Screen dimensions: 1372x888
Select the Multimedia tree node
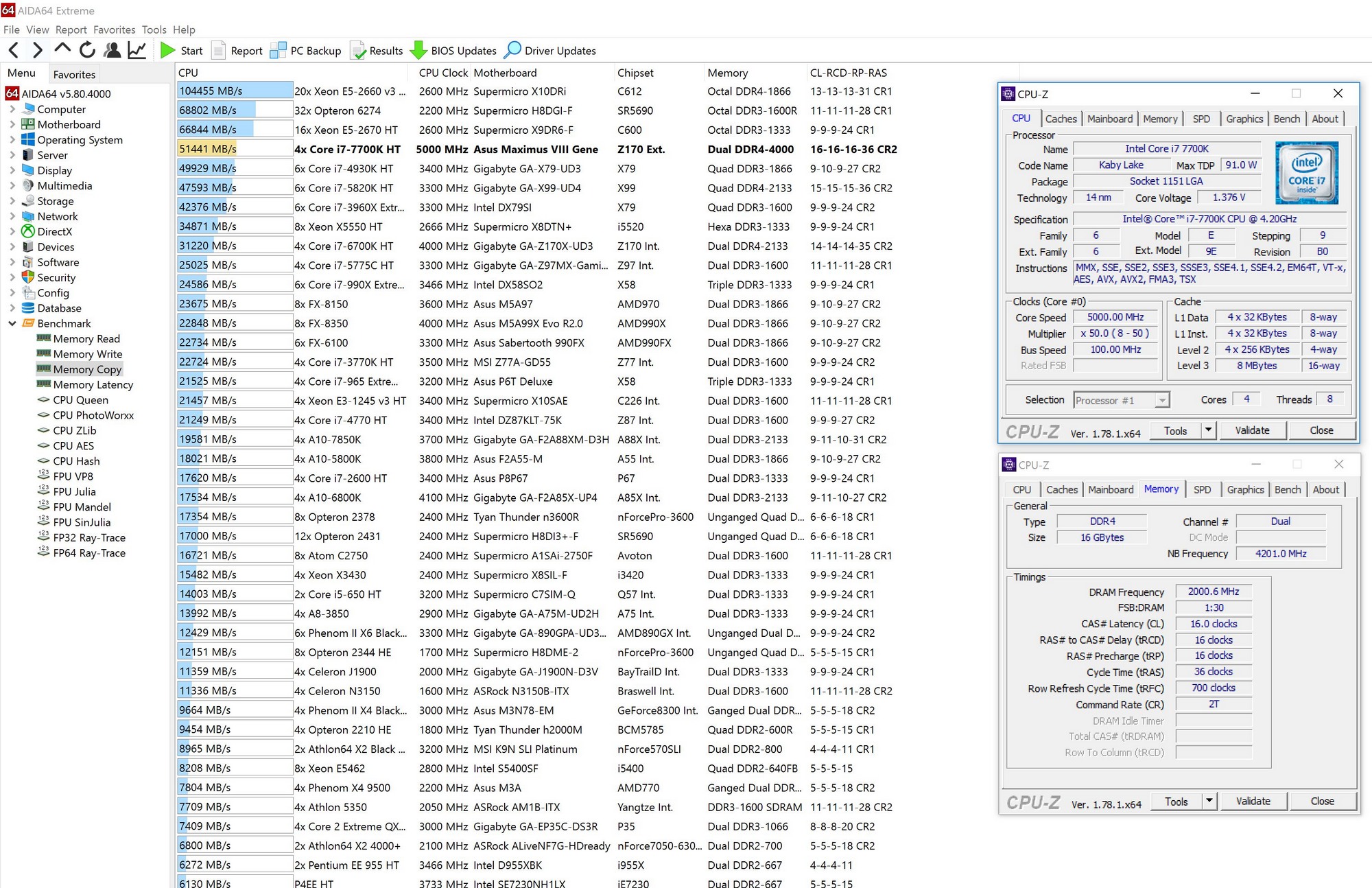pos(64,185)
